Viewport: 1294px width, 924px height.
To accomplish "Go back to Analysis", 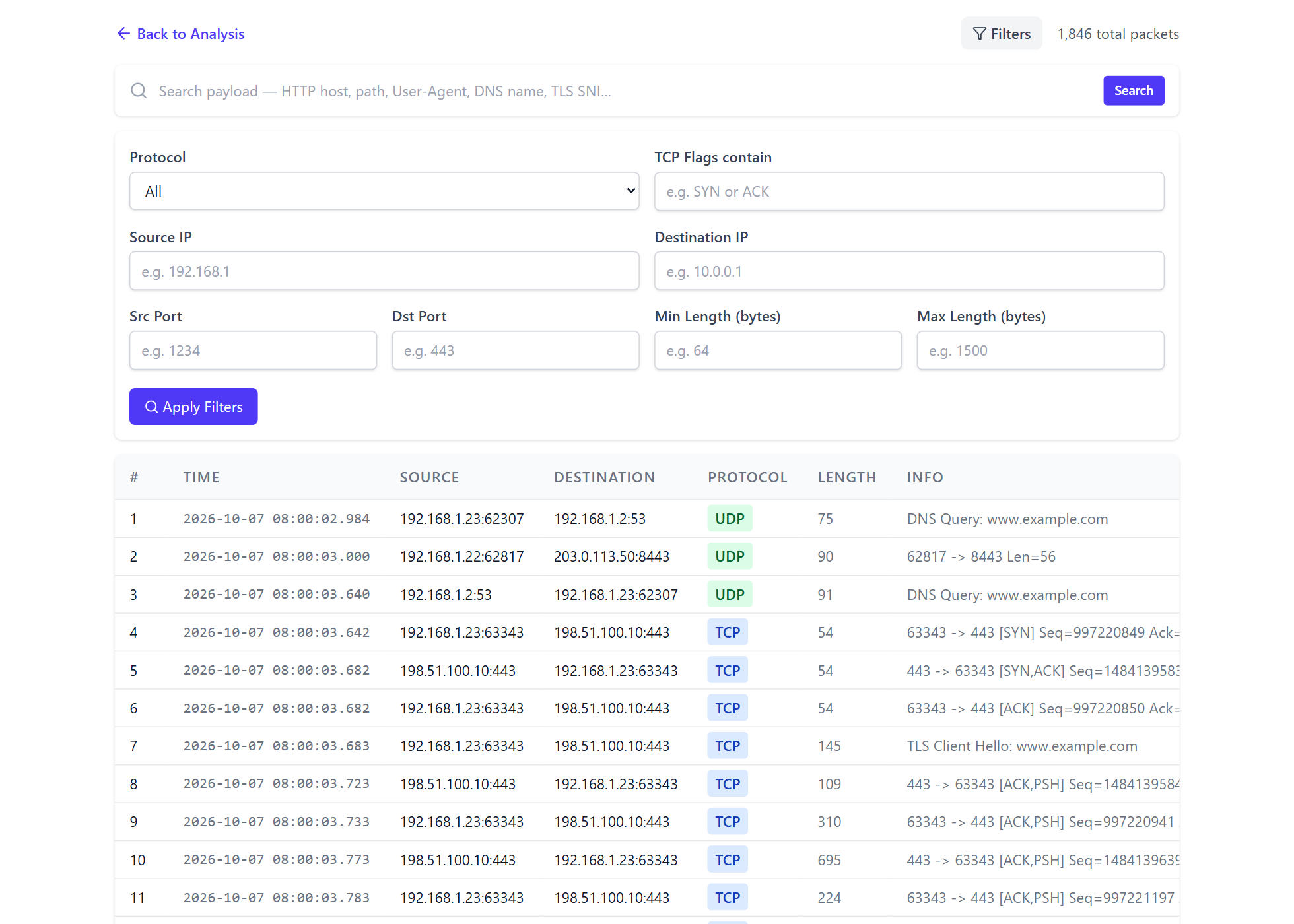I will click(x=181, y=34).
